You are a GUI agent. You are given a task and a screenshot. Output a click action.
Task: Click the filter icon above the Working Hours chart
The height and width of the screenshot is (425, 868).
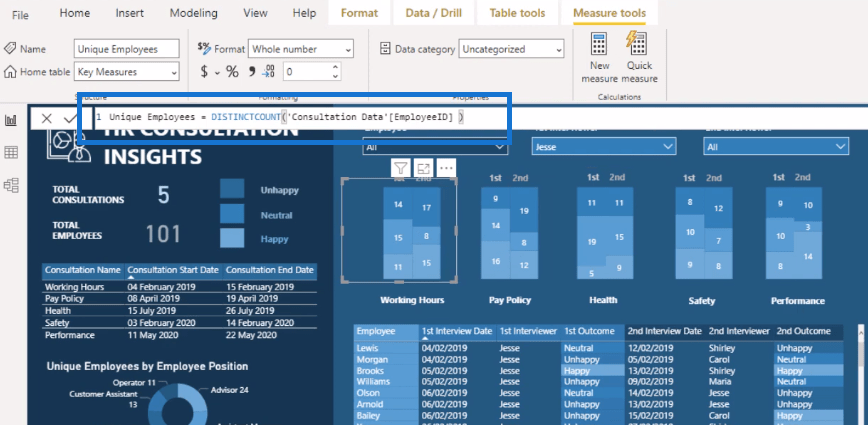coord(401,168)
